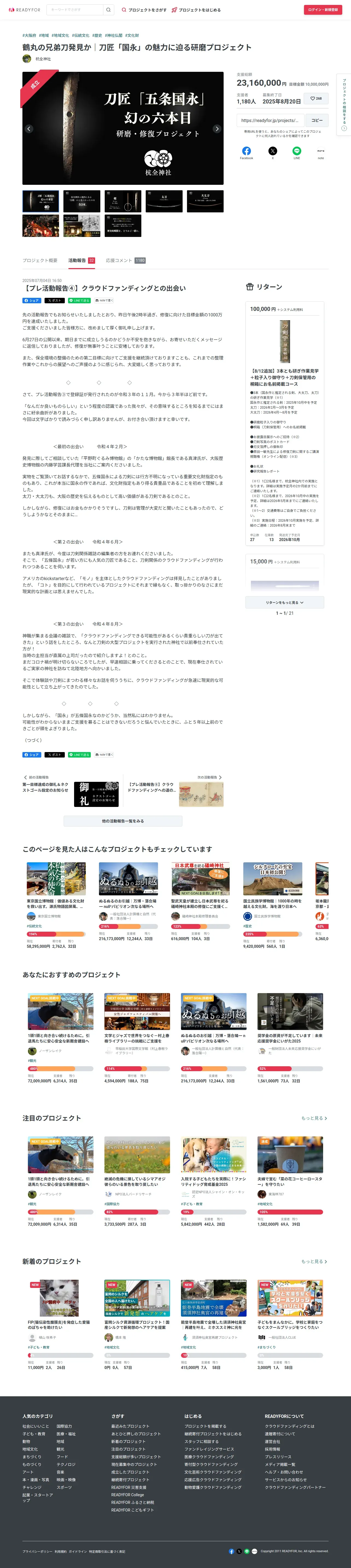This screenshot has width=351, height=1568.
Task: Share via the round Facebook icon
Action: pyautogui.click(x=246, y=151)
